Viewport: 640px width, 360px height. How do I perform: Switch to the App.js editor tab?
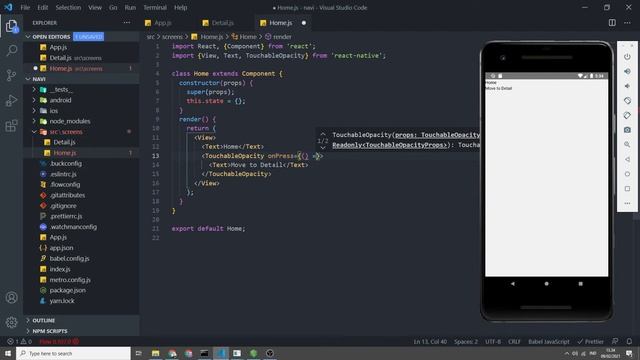point(162,23)
